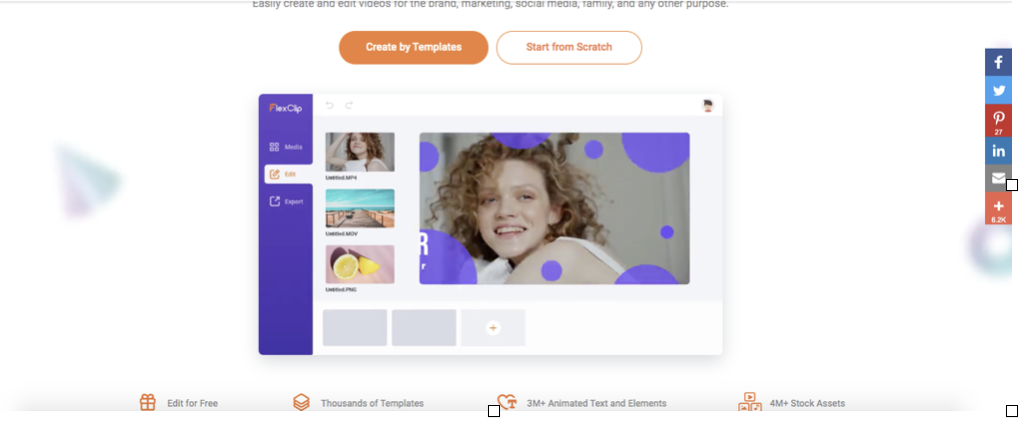Share the page on Twitter
Image resolution: width=1024 pixels, height=432 pixels.
click(x=998, y=90)
